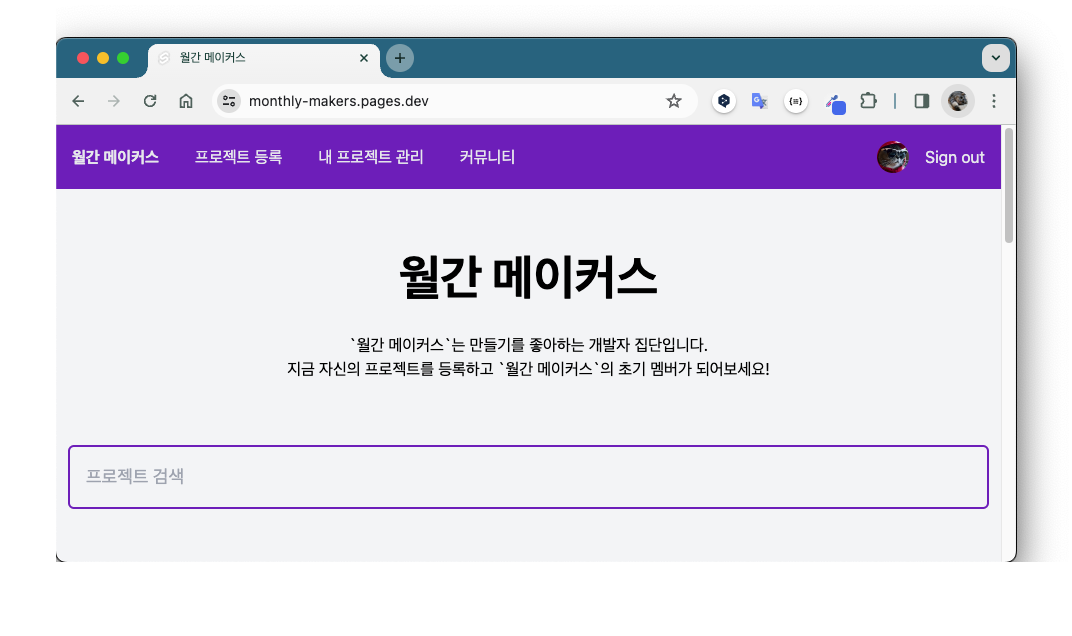
Task: Click the line starting `월간 메이커스`는 만들기를
Action: pos(528,344)
